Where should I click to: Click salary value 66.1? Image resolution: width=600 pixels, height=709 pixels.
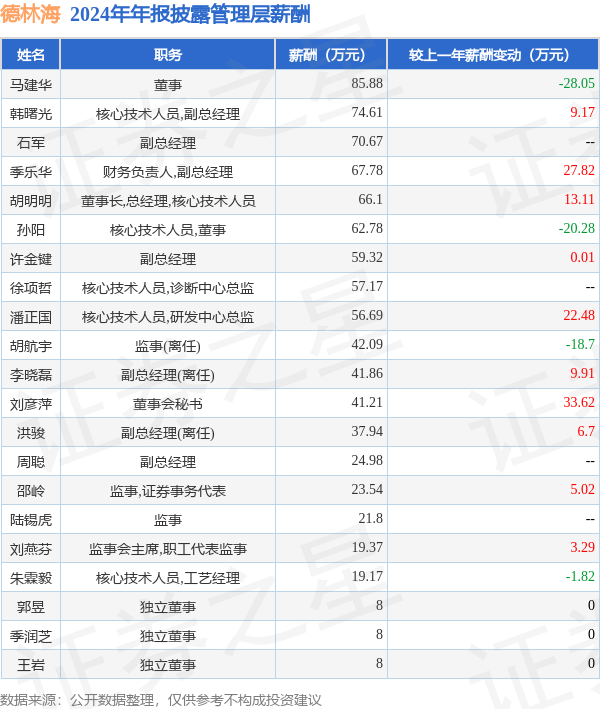(370, 199)
